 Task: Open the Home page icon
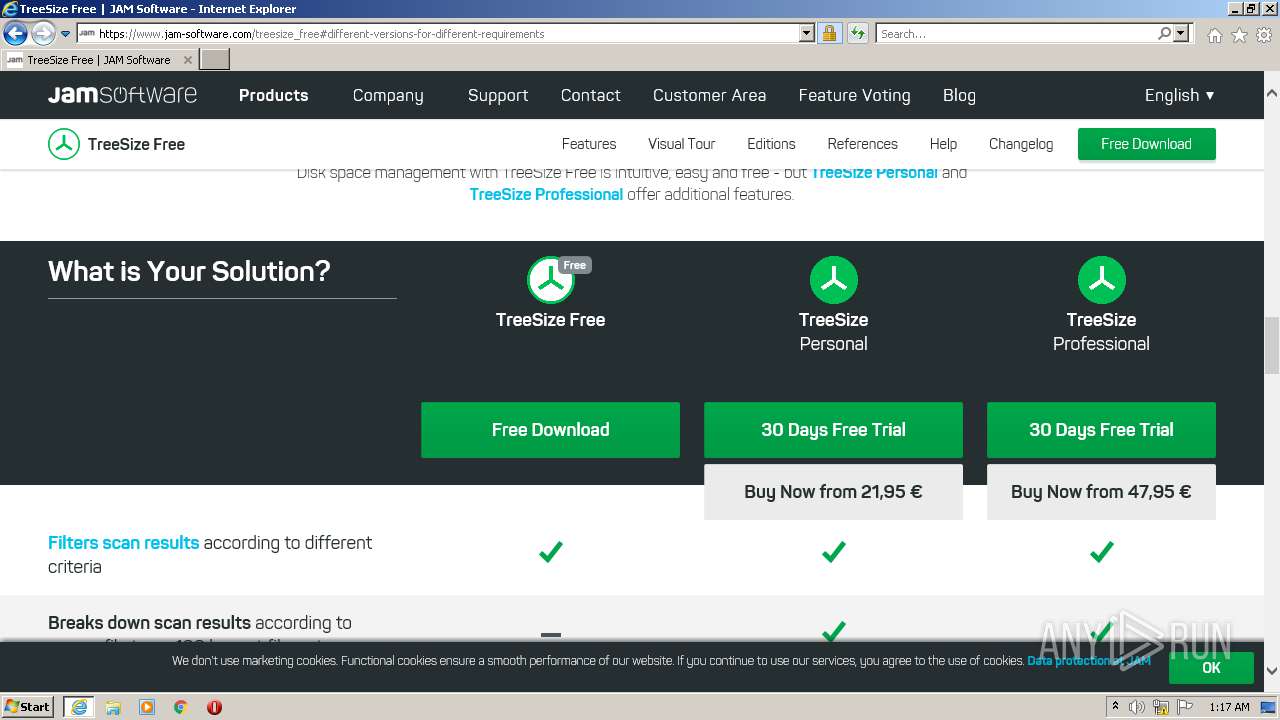1214,35
